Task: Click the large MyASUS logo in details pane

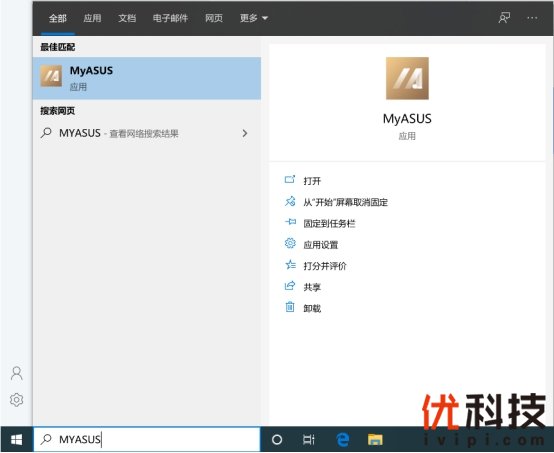Action: click(x=407, y=78)
